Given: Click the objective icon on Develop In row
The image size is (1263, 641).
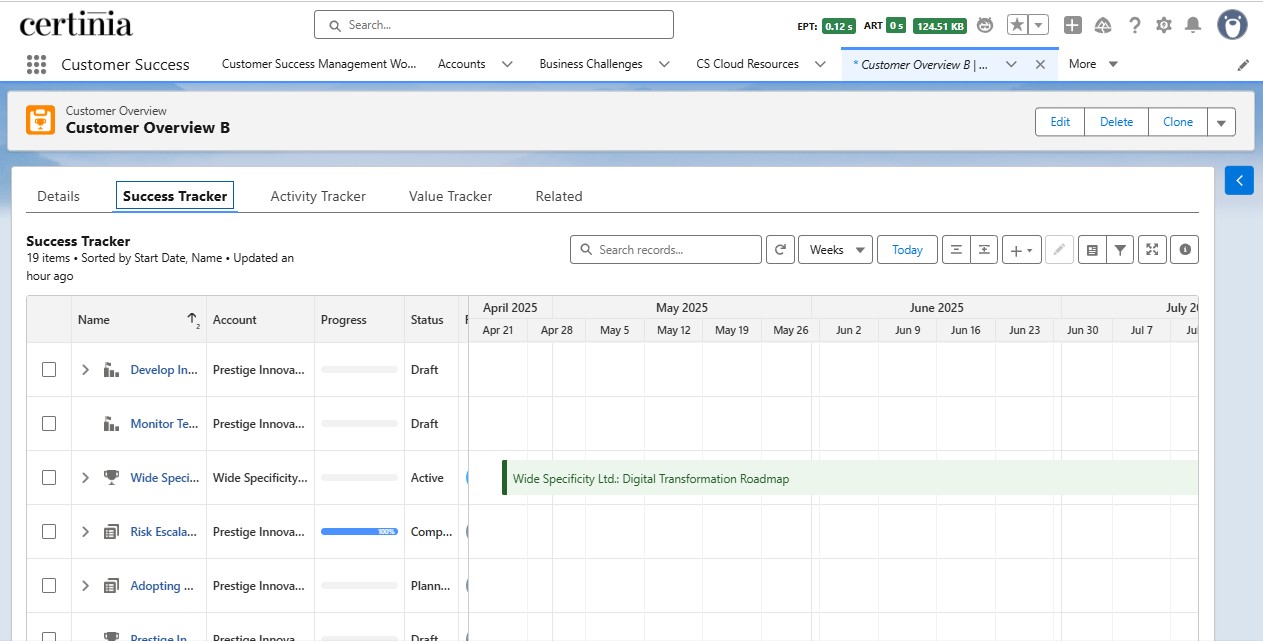Looking at the screenshot, I should [112, 370].
